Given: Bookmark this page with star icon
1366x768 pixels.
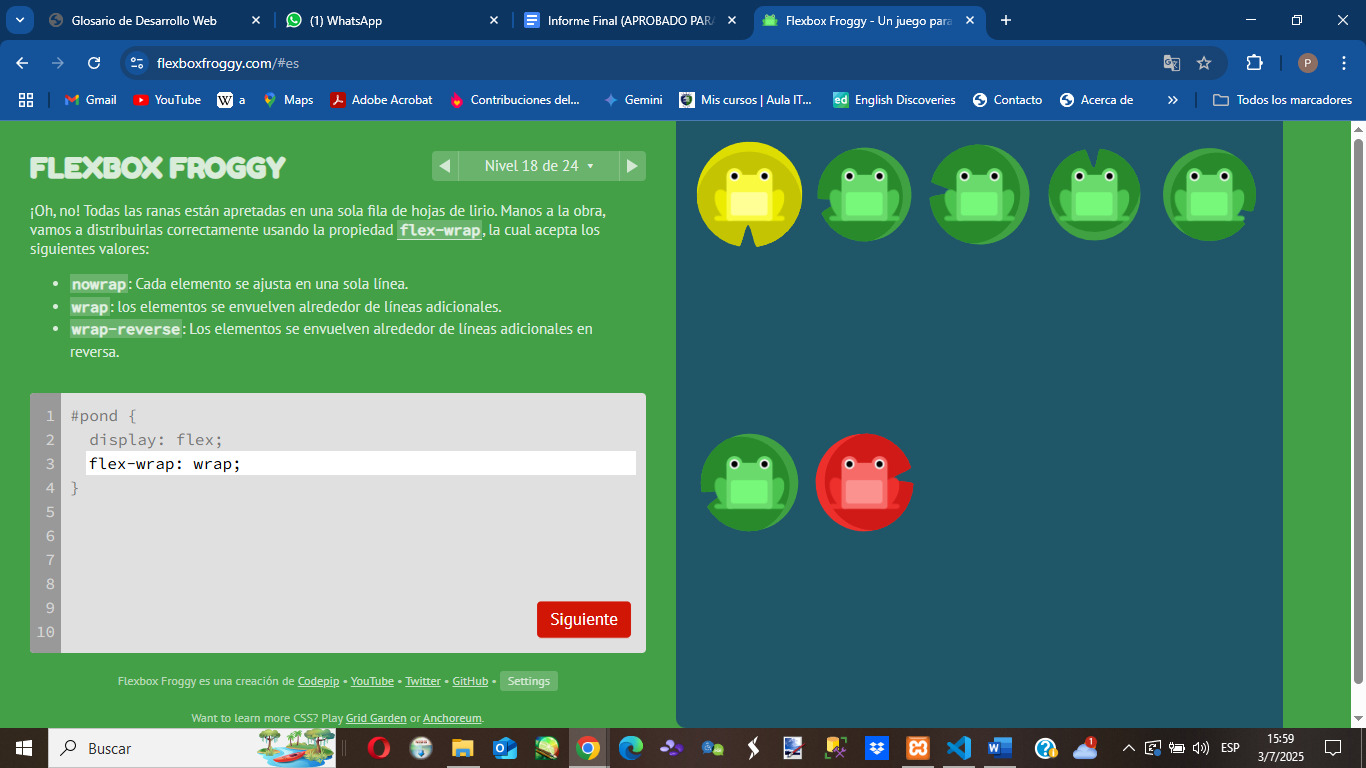Looking at the screenshot, I should (1204, 63).
